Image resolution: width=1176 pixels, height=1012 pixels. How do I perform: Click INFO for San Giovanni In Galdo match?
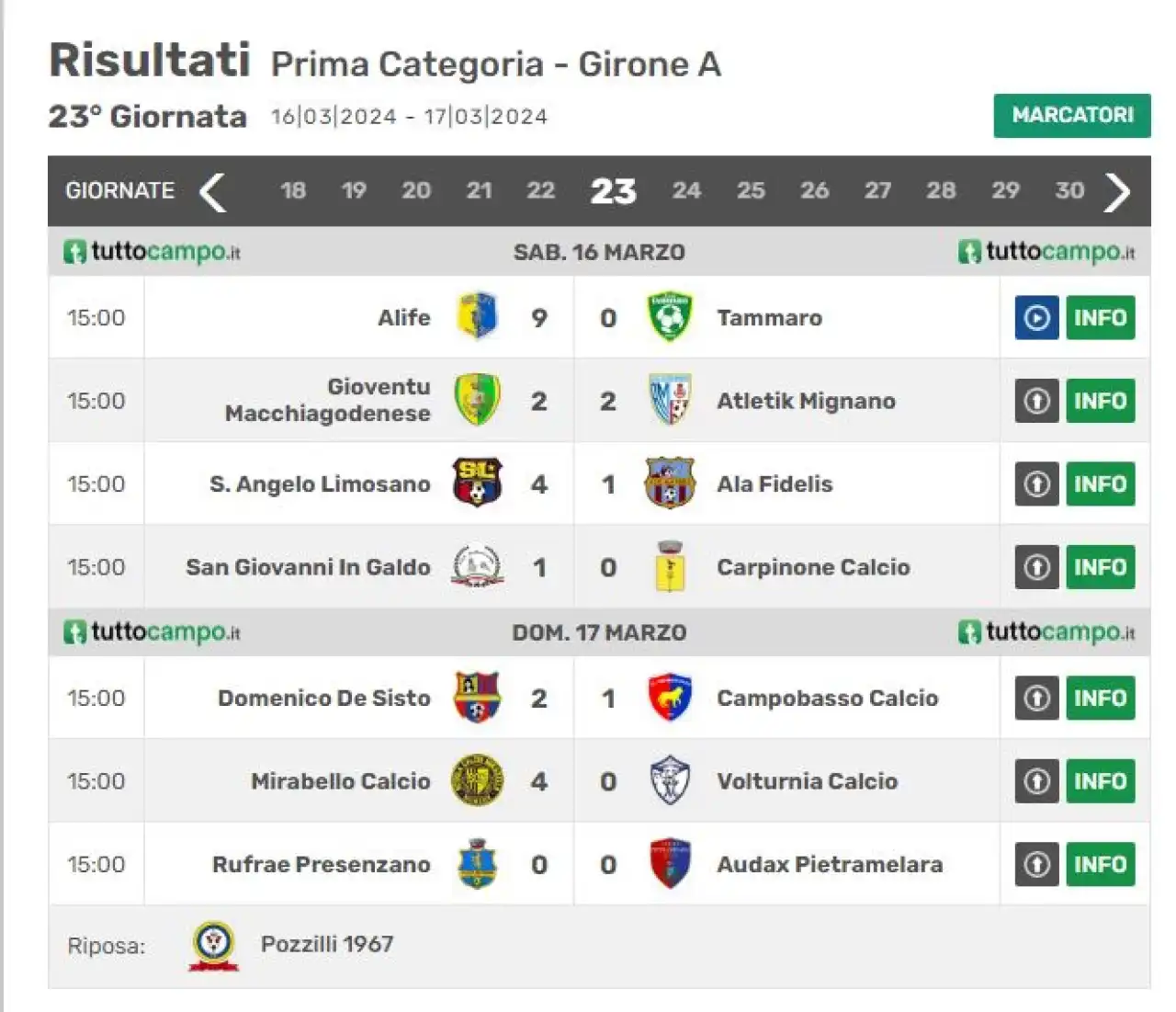coord(1101,567)
